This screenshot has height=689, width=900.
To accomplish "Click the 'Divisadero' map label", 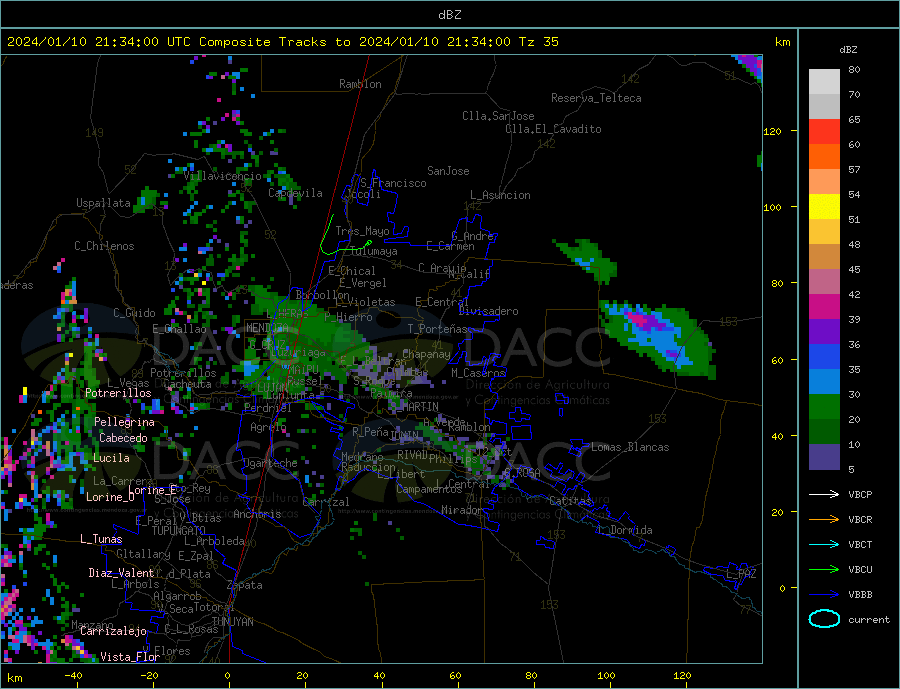I will tap(488, 311).
